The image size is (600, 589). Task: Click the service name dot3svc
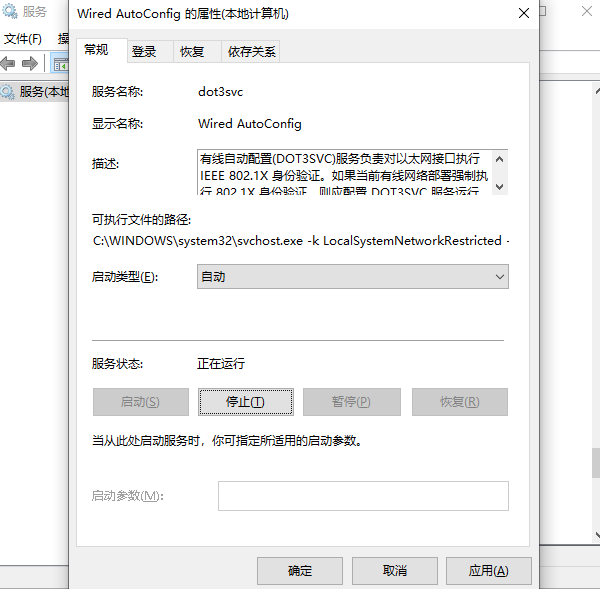pyautogui.click(x=220, y=92)
